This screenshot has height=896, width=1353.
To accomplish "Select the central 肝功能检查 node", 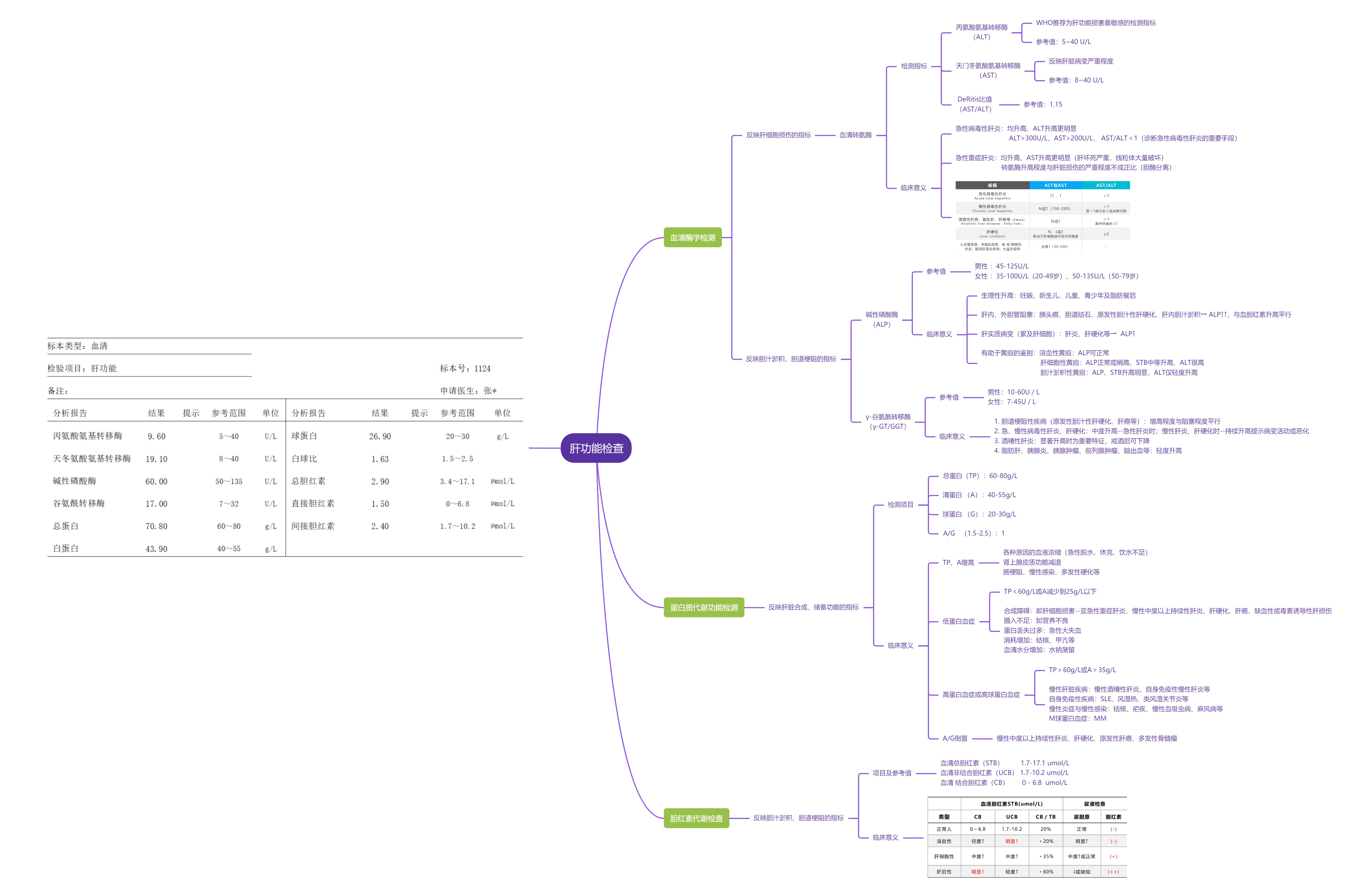I will point(596,448).
